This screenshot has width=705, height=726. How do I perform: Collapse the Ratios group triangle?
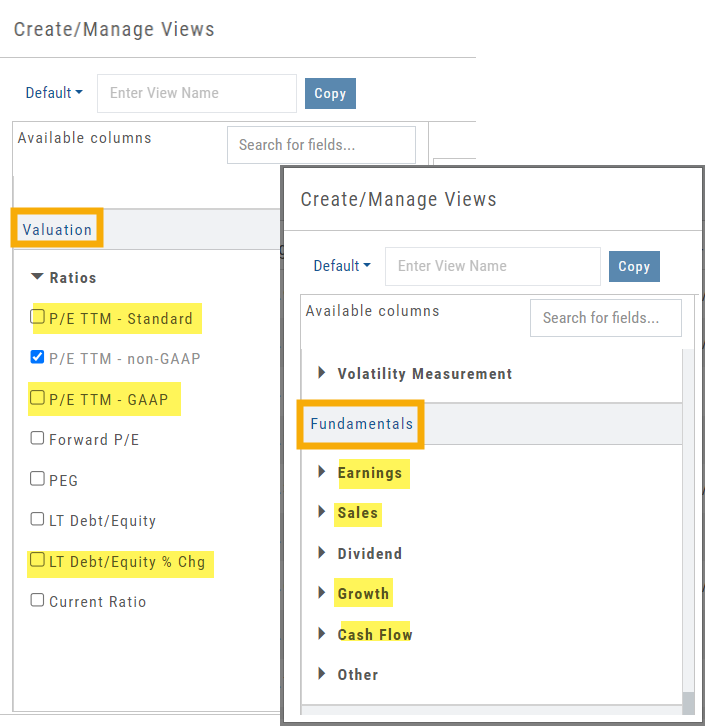coord(37,277)
